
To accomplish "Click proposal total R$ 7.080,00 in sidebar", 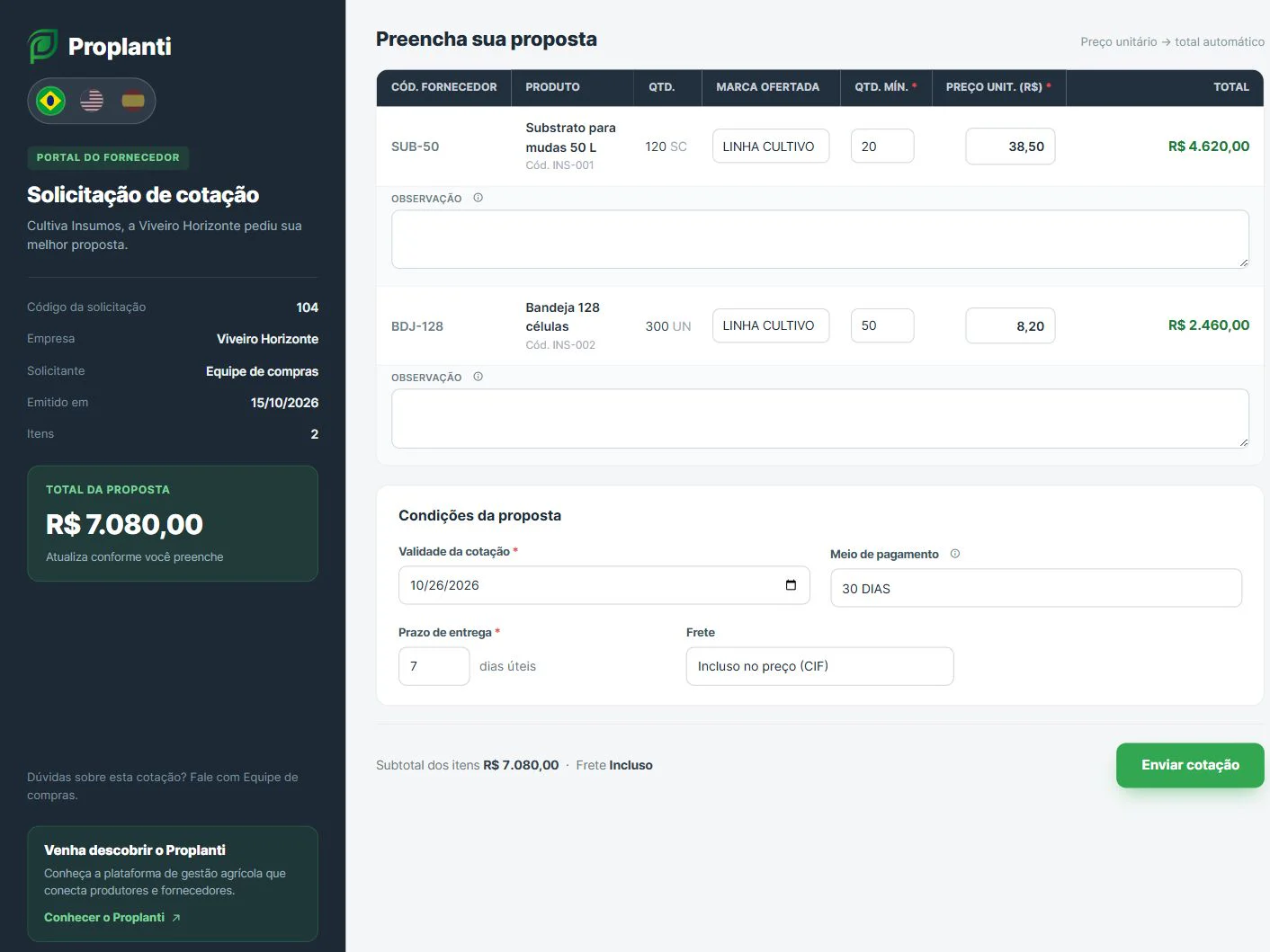I will 124,524.
